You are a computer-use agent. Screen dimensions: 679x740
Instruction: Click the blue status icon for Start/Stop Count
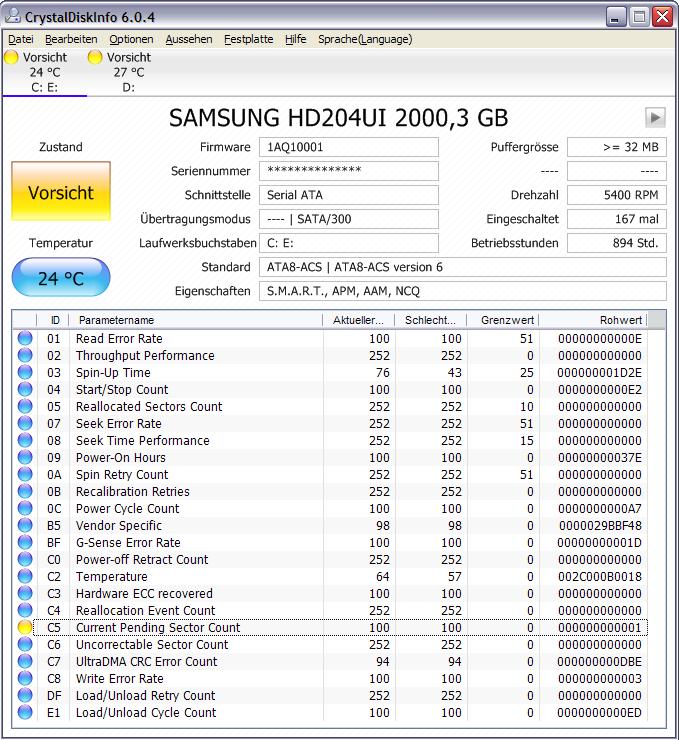25,389
